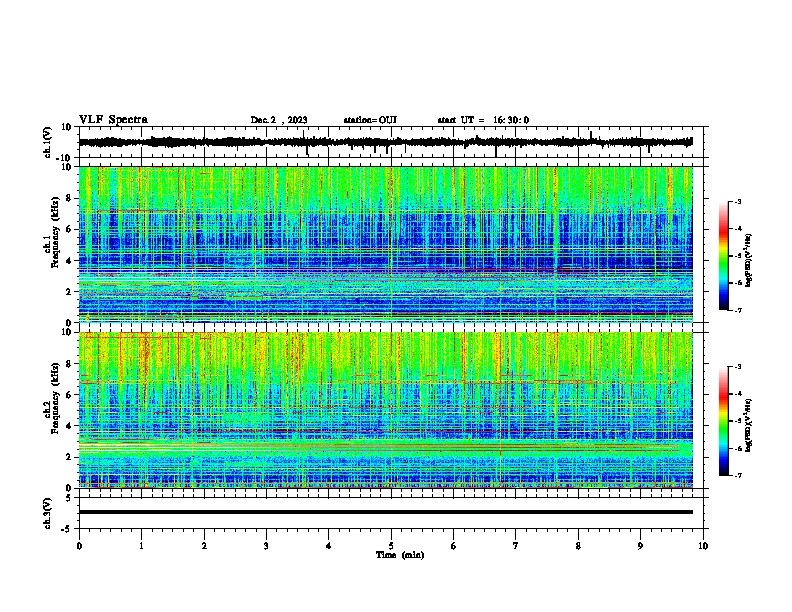The width and height of the screenshot is (792, 612).
Task: Click the "ch.1(V)" waveform axis label
Action: point(48,142)
